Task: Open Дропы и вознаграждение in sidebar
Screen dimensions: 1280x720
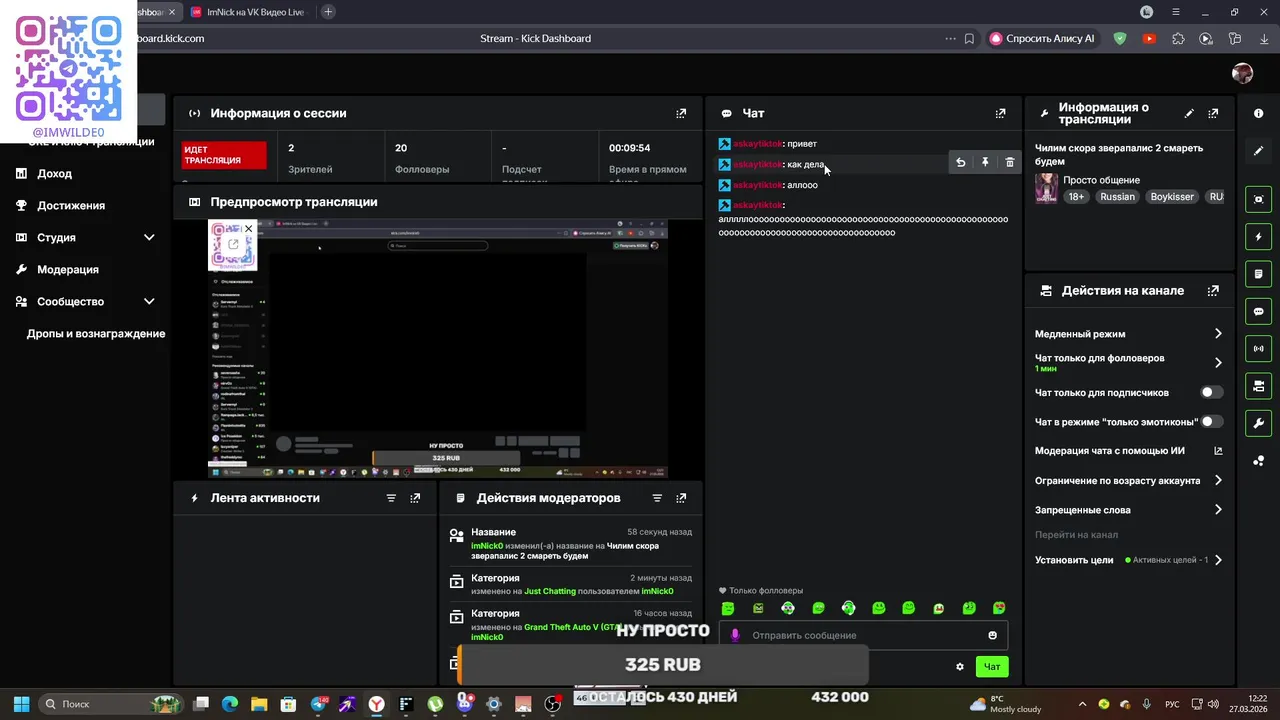Action: point(96,334)
